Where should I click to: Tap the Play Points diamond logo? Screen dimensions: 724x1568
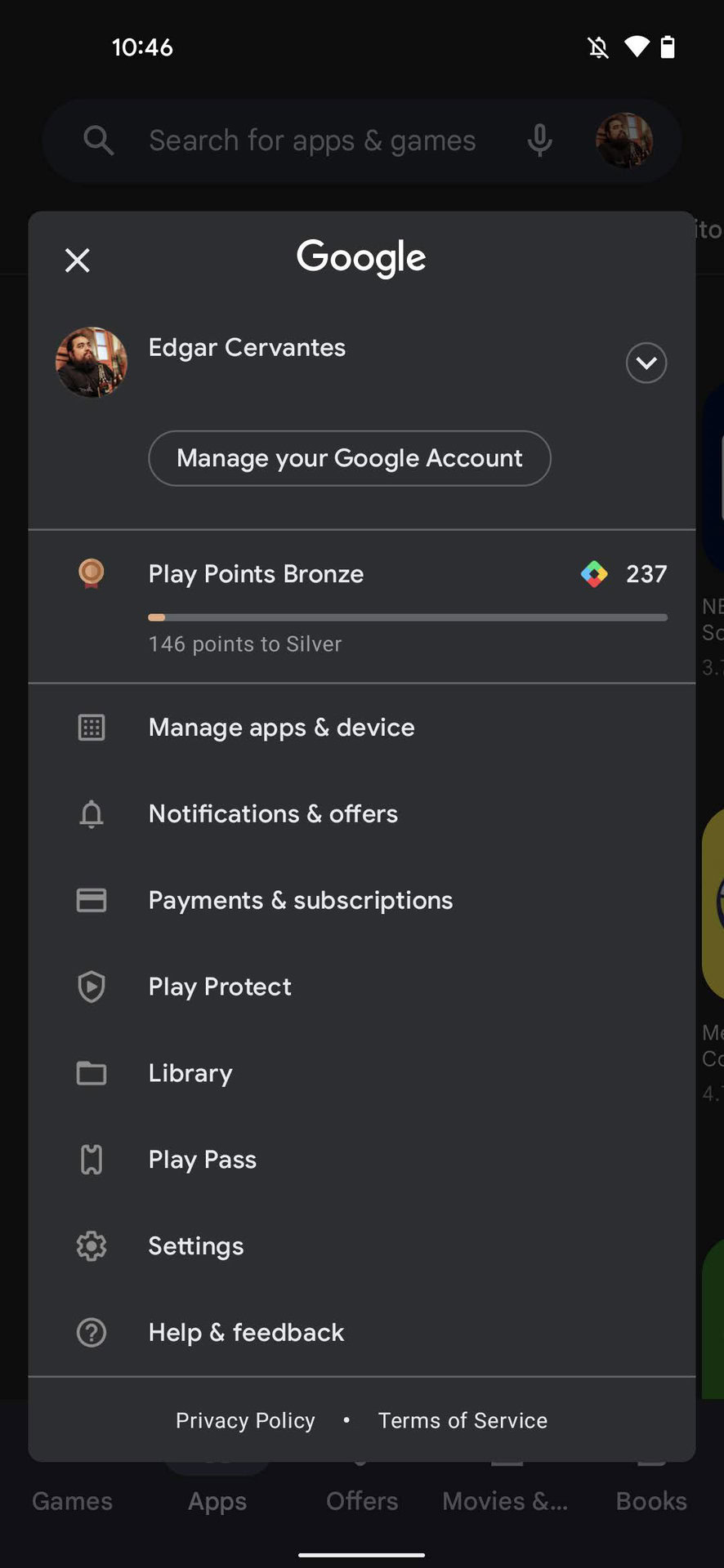(x=594, y=574)
